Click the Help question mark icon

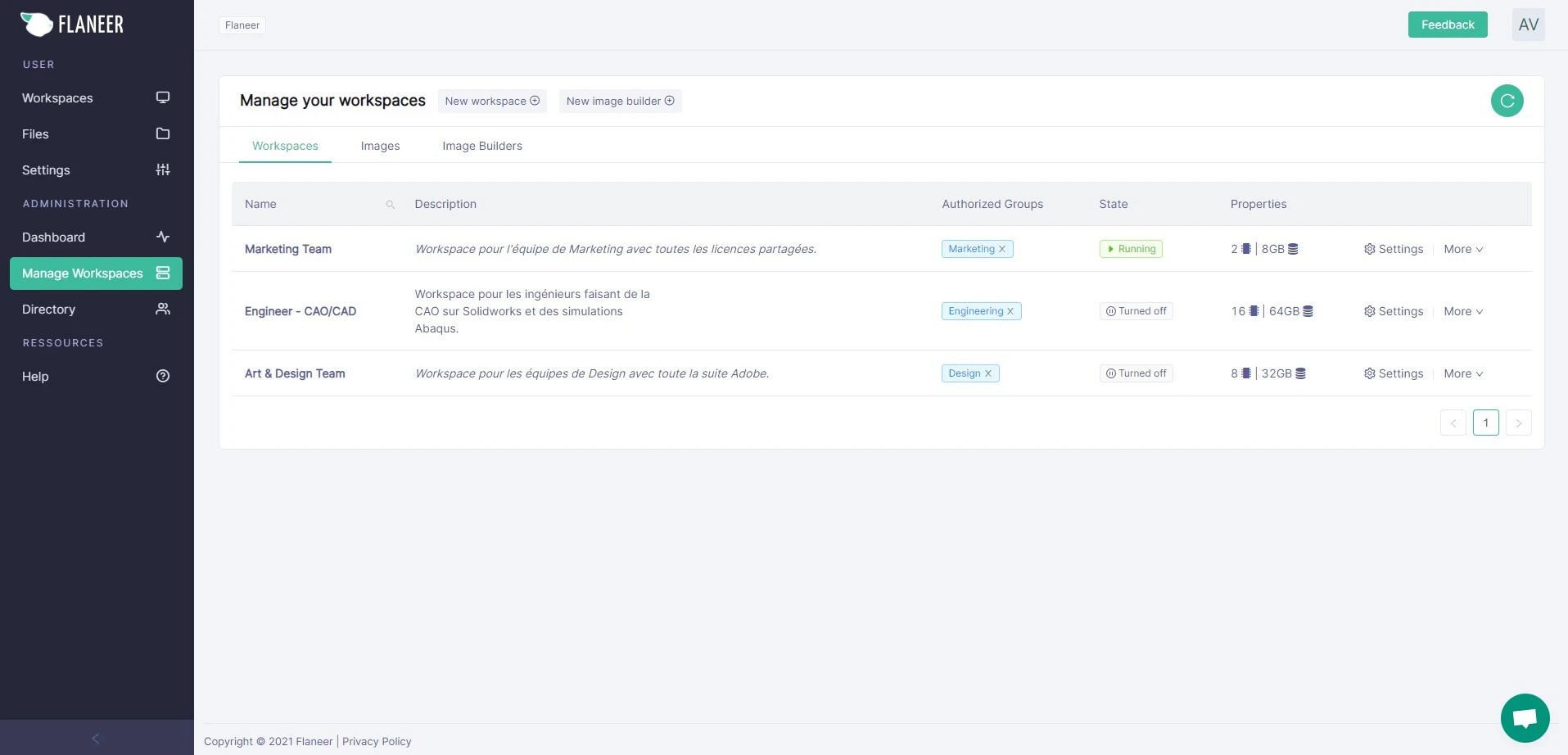click(x=162, y=376)
